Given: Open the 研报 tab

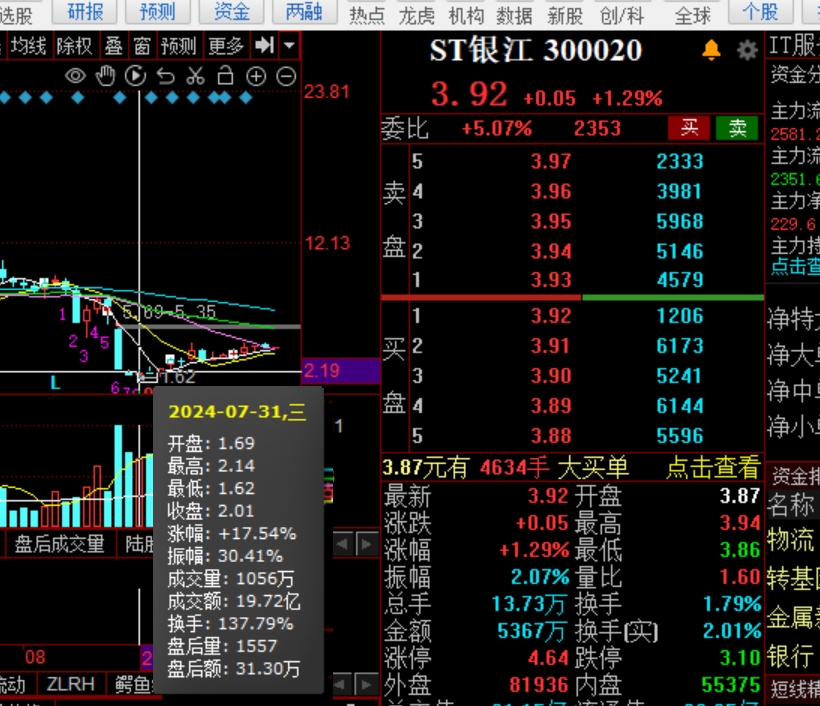Looking at the screenshot, I should [x=85, y=12].
